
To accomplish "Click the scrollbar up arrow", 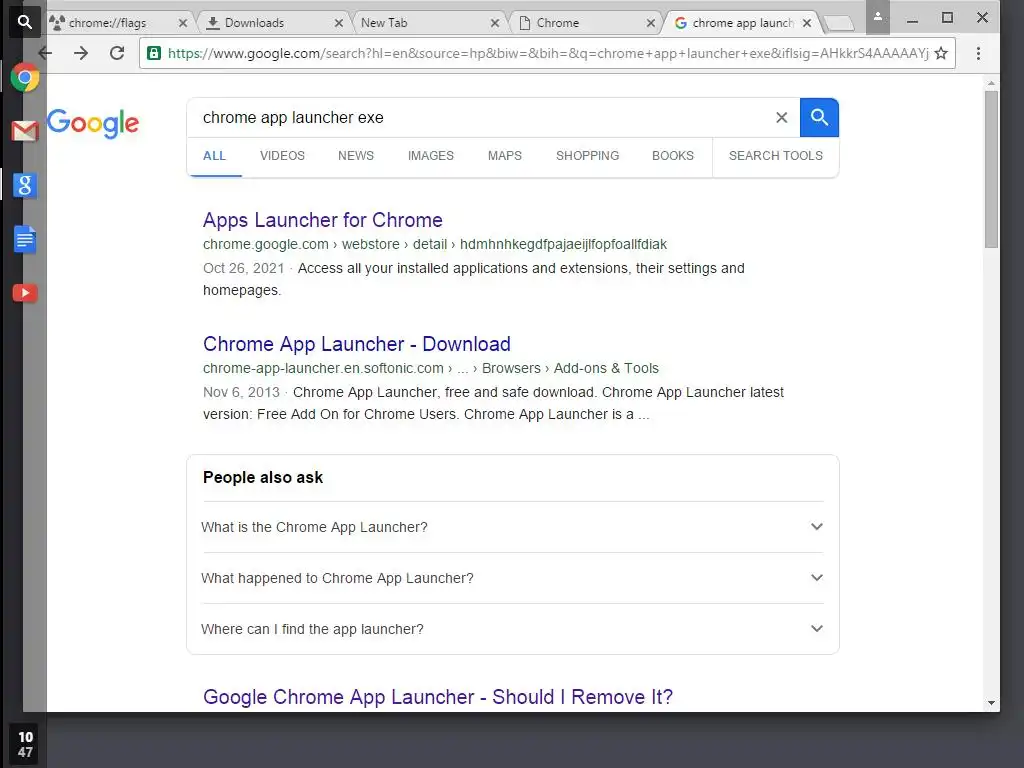I will [991, 83].
